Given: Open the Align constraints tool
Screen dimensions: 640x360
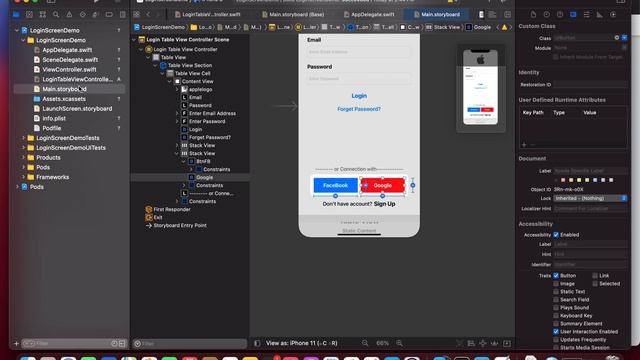Looking at the screenshot, I should [x=471, y=343].
